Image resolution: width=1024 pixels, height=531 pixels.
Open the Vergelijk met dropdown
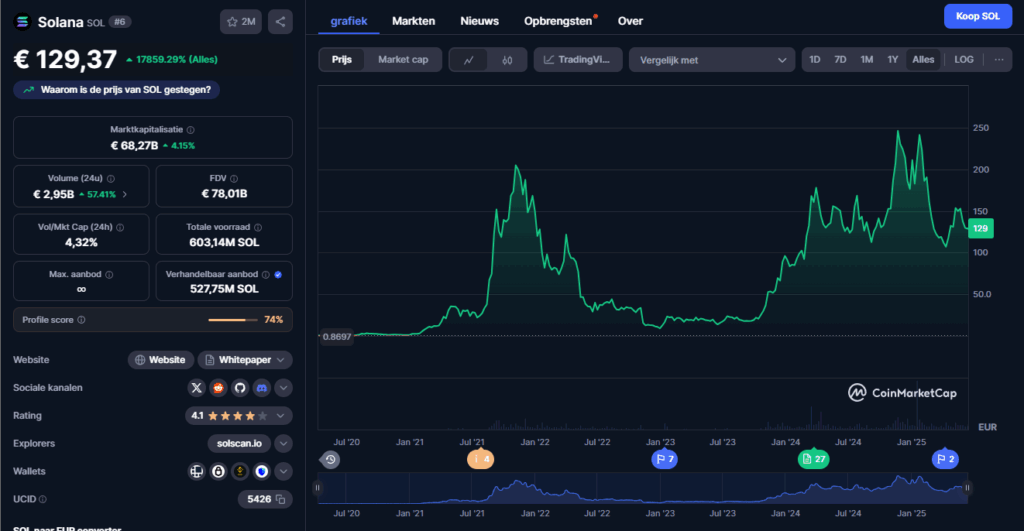pyautogui.click(x=712, y=60)
